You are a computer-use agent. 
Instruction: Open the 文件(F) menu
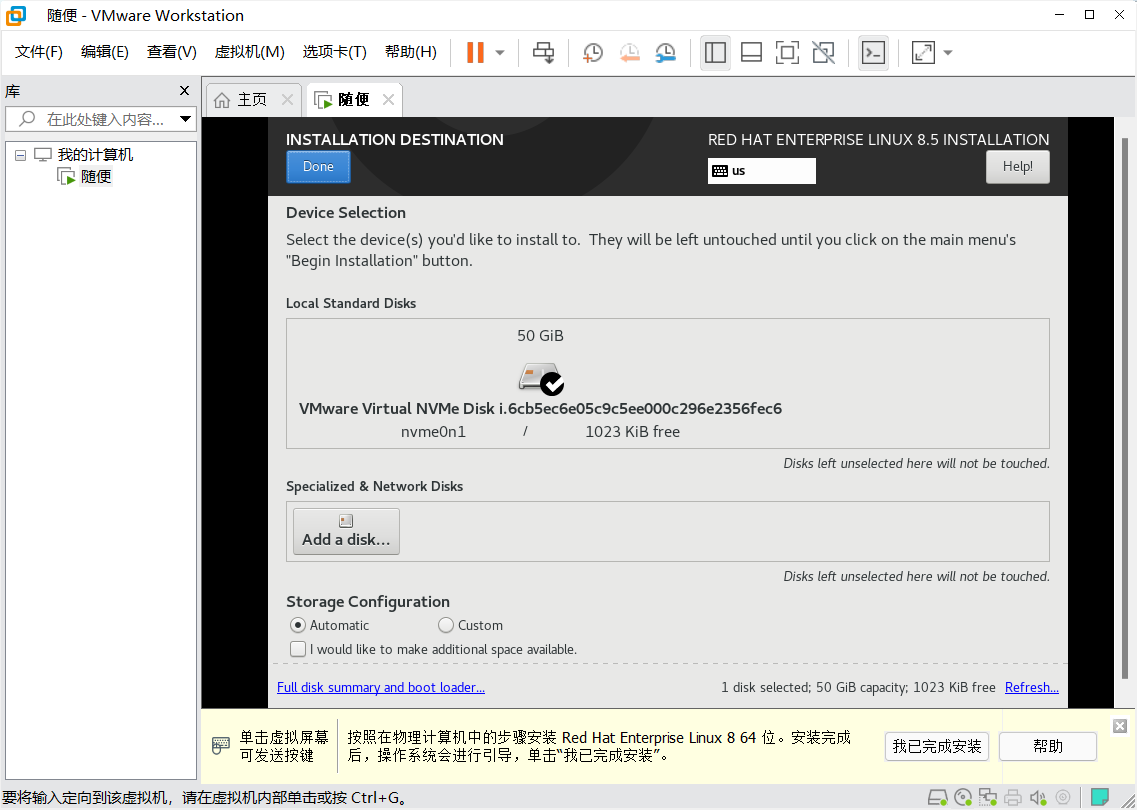38,52
